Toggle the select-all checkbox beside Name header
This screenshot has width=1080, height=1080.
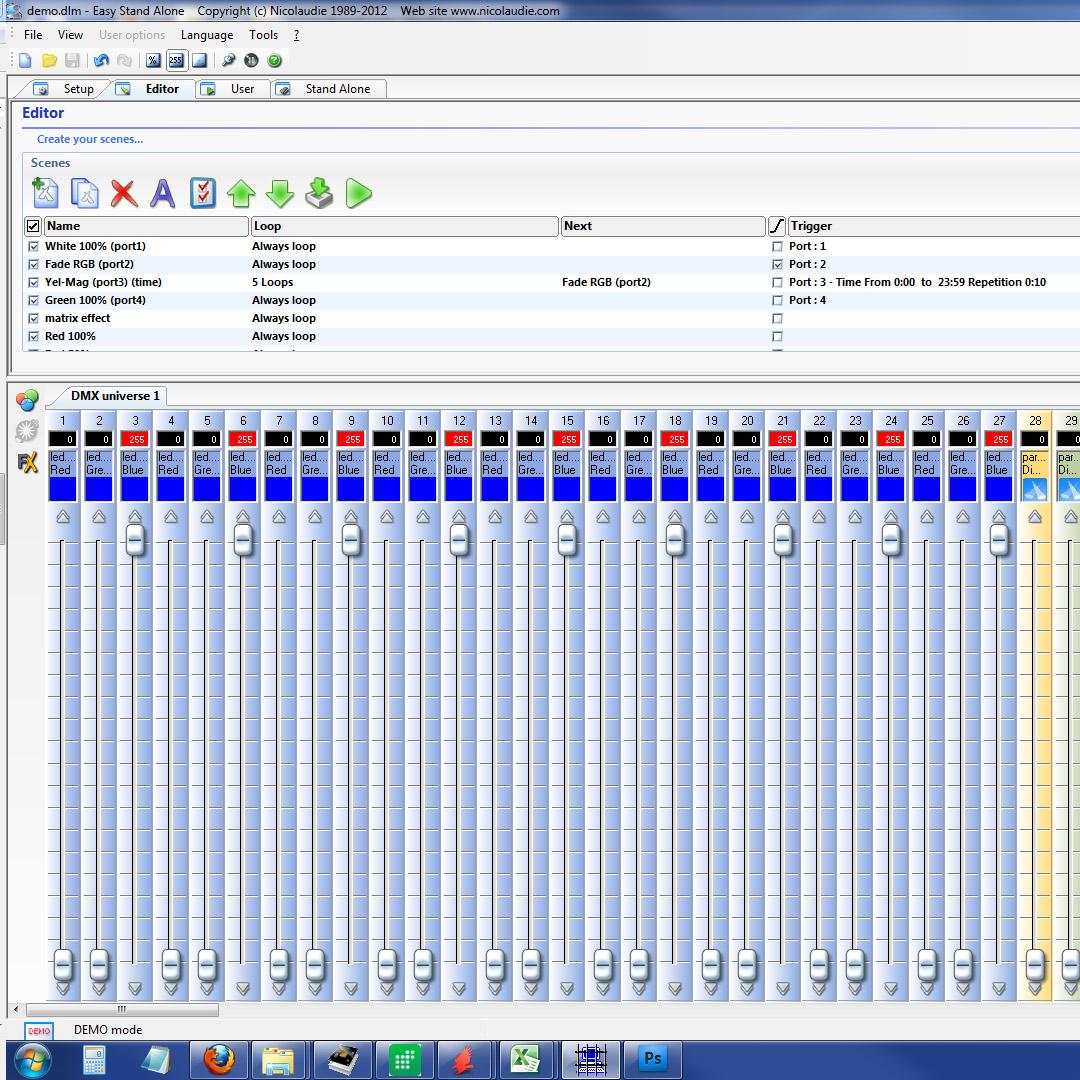click(33, 226)
